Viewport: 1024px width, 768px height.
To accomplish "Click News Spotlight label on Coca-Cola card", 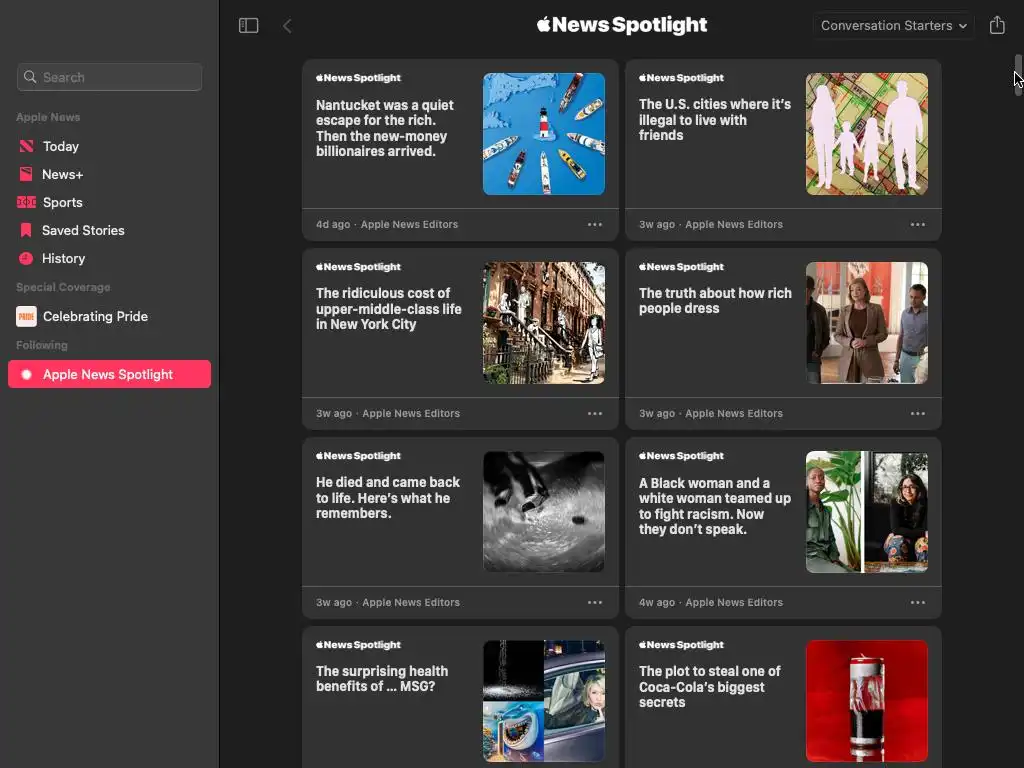I will [x=681, y=645].
